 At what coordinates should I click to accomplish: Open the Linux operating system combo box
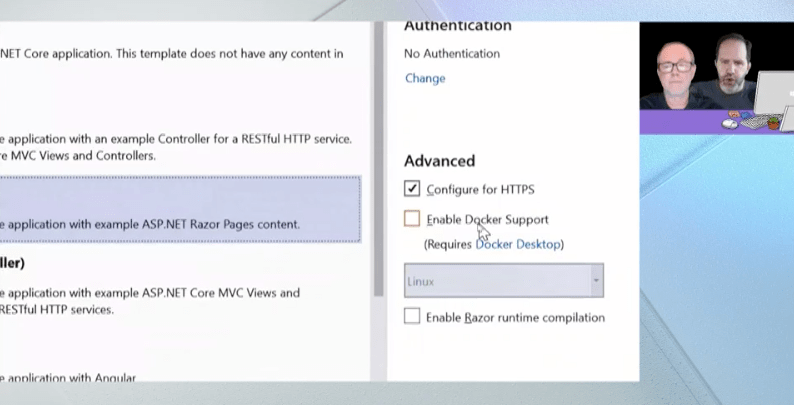pos(497,281)
